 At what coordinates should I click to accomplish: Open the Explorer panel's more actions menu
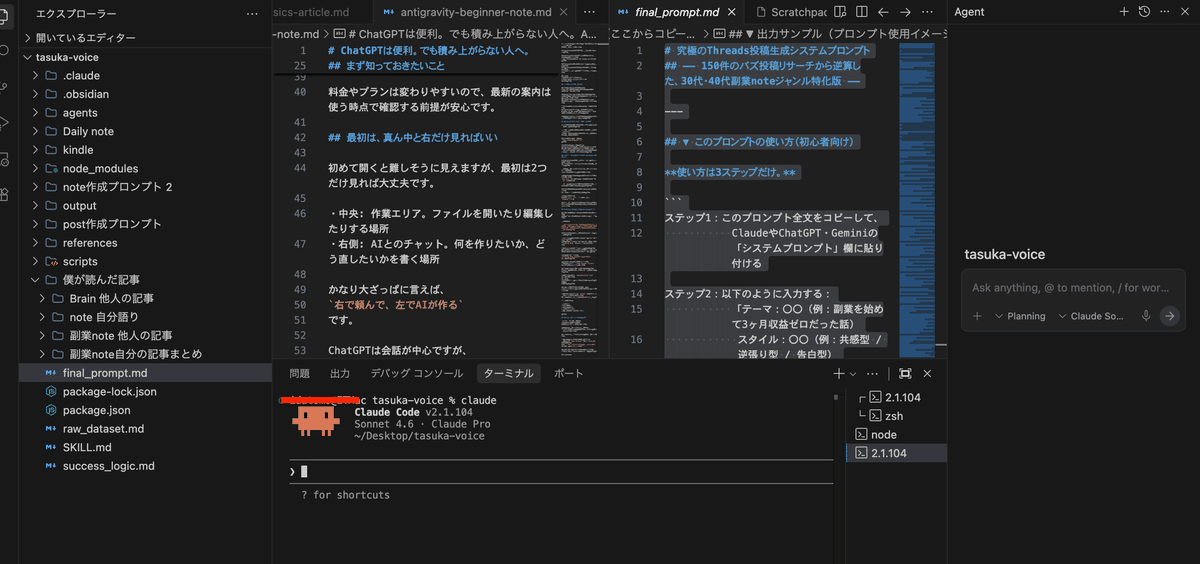coord(252,13)
